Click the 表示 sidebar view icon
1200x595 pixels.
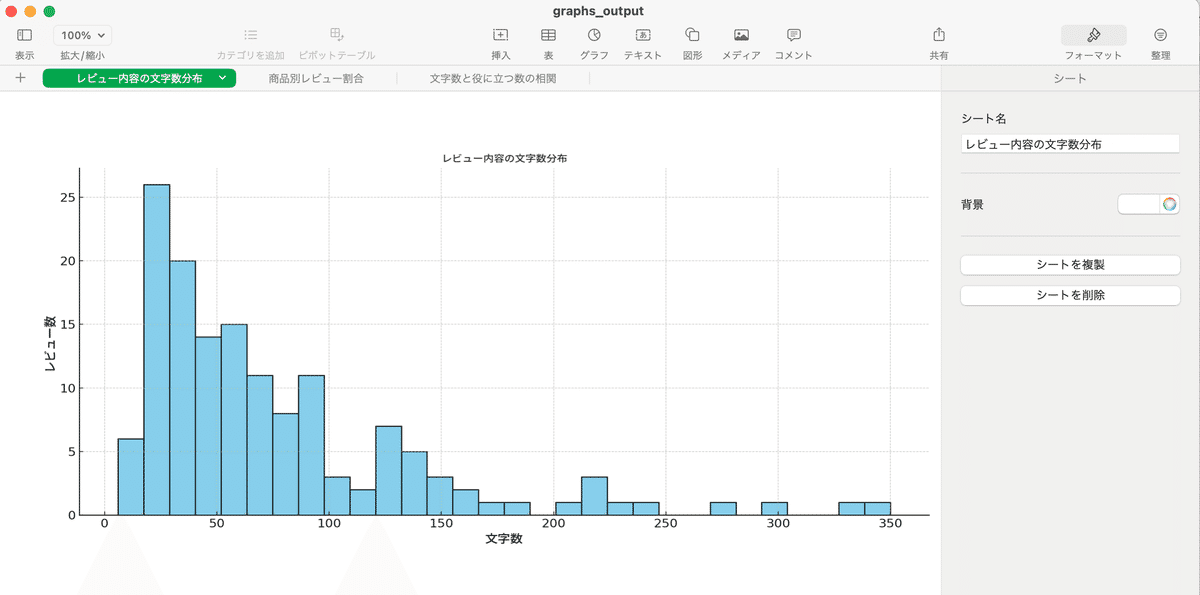pos(25,35)
